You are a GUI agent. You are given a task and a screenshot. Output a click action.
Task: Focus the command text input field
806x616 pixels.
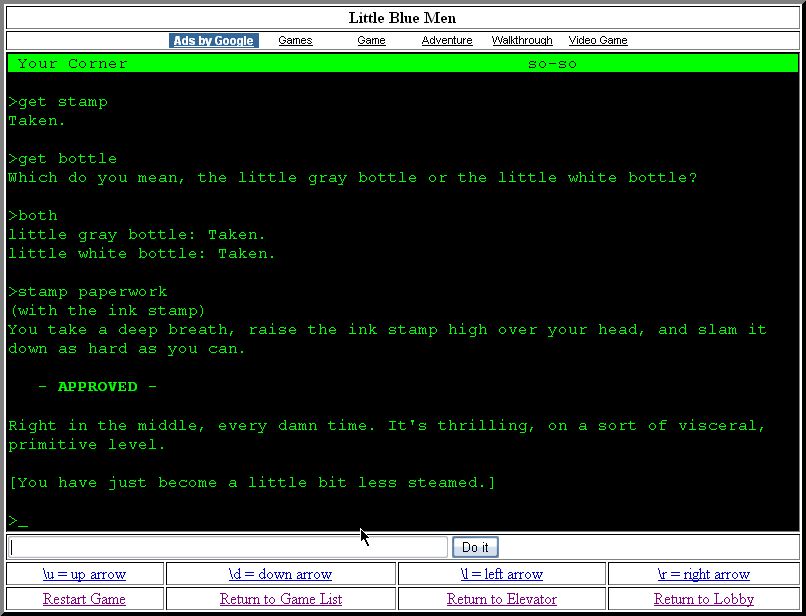tap(228, 547)
